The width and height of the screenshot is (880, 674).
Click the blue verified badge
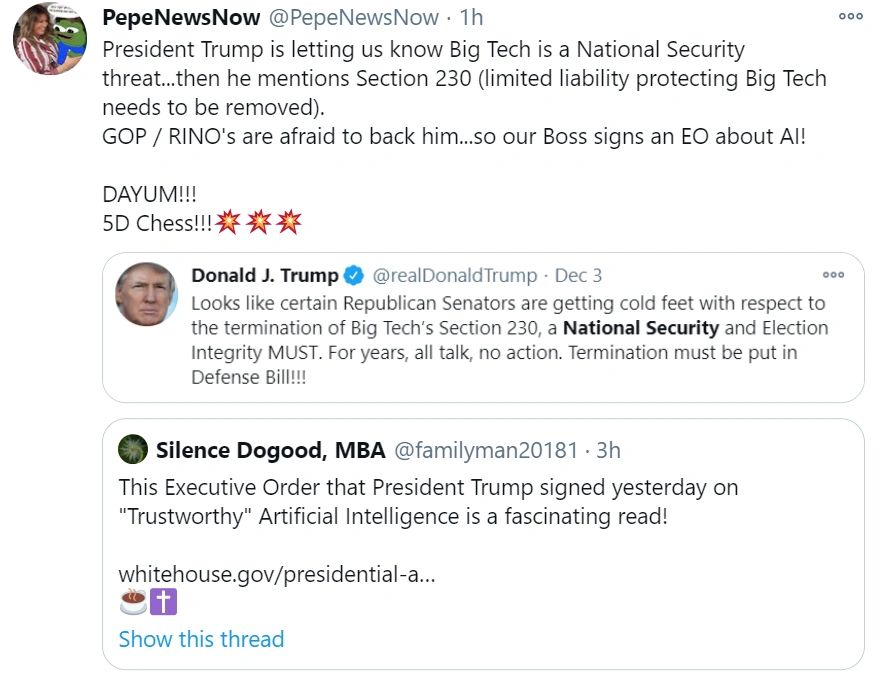pyautogui.click(x=354, y=275)
